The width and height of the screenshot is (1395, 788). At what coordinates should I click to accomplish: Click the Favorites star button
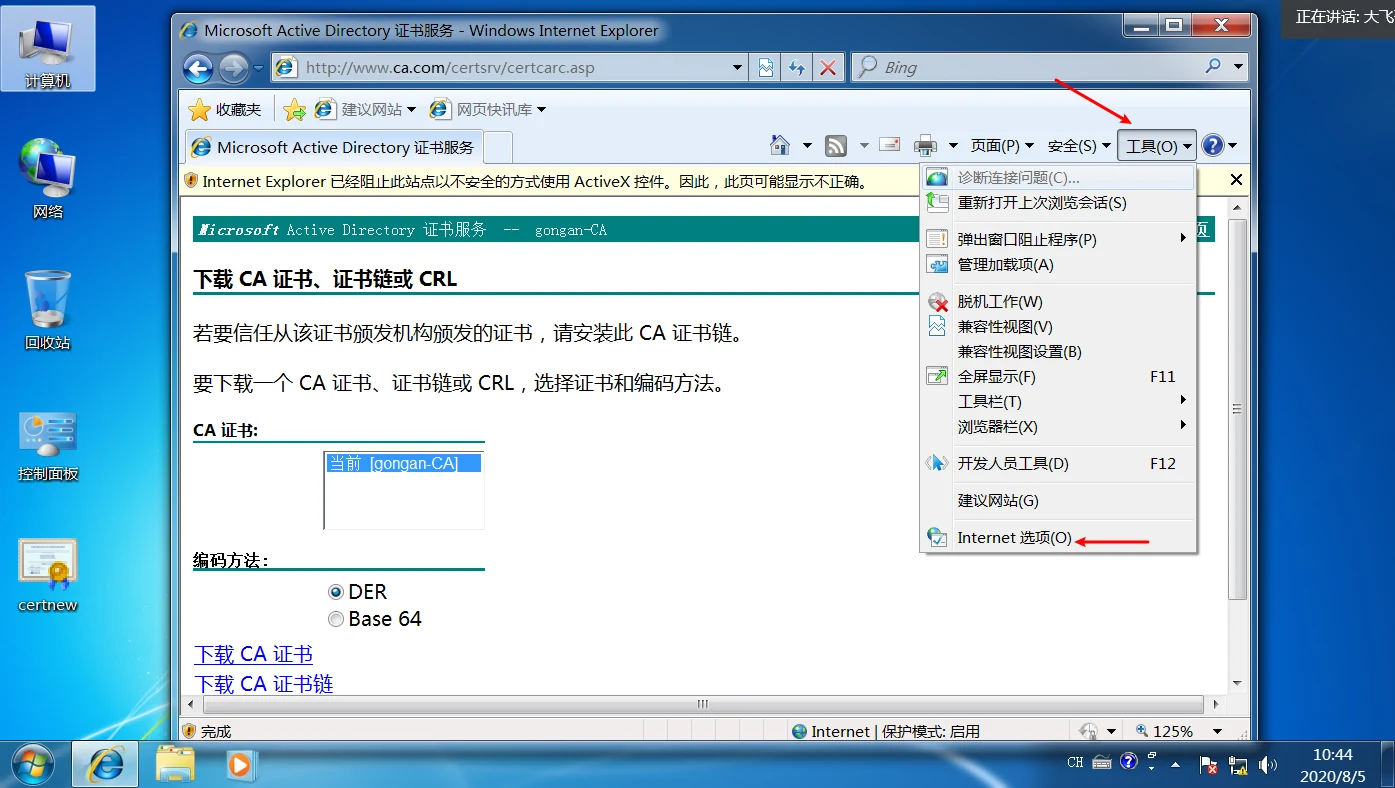click(x=225, y=110)
